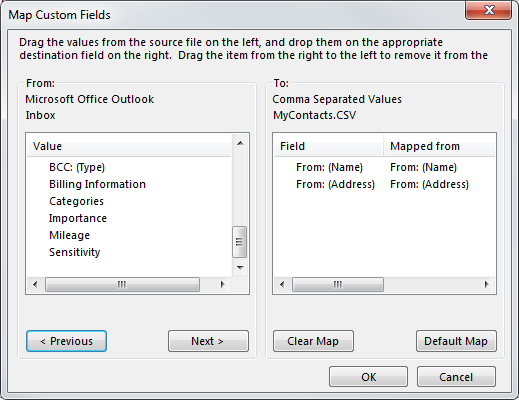This screenshot has width=519, height=400.
Task: Select Importance value
Action: (78, 218)
